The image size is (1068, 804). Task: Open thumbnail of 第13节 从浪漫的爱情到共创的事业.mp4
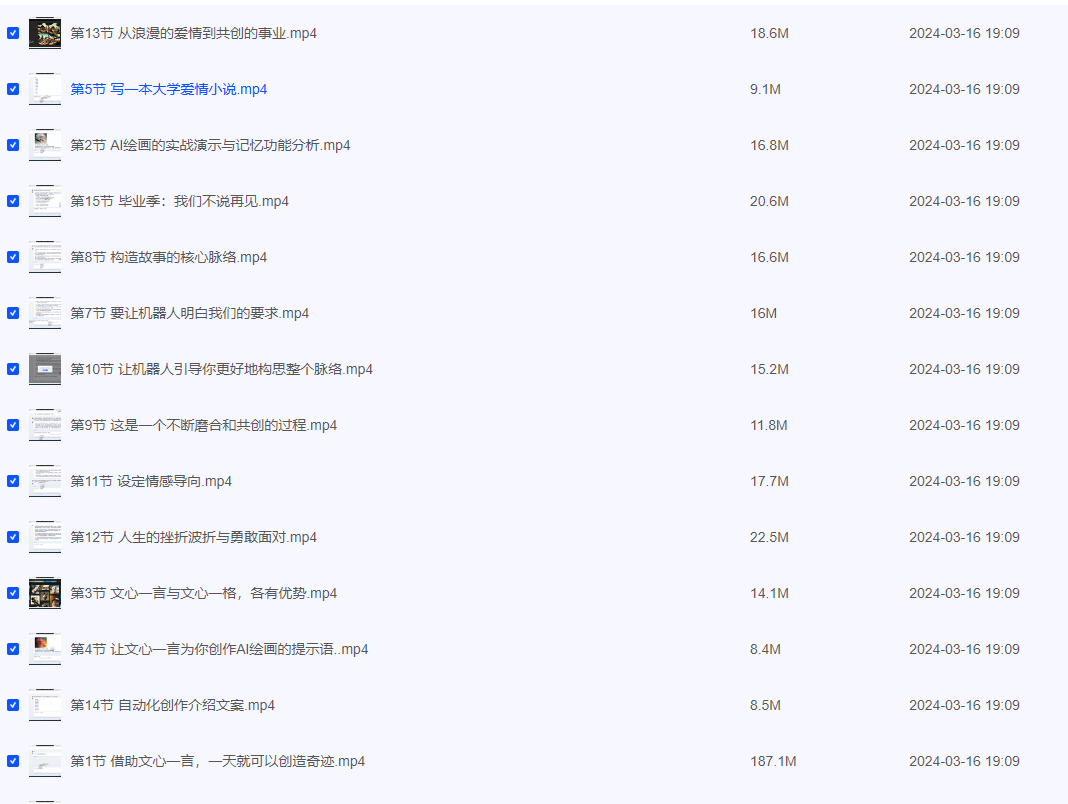click(45, 33)
